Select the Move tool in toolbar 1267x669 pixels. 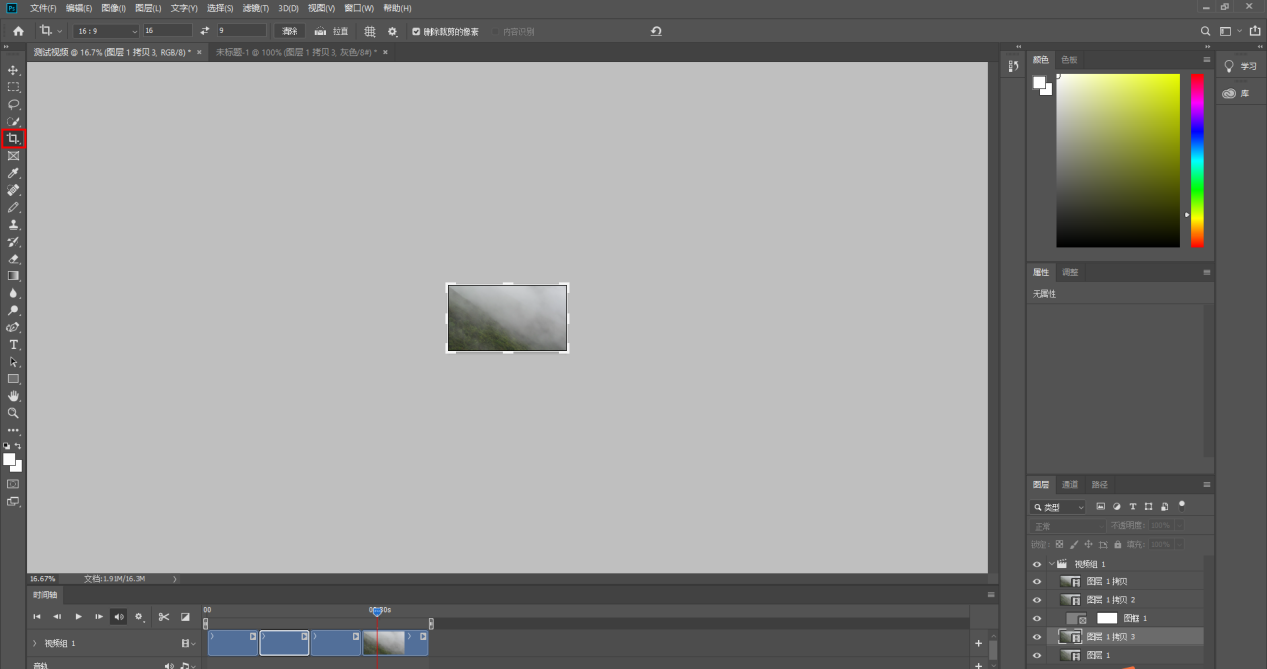(13, 70)
